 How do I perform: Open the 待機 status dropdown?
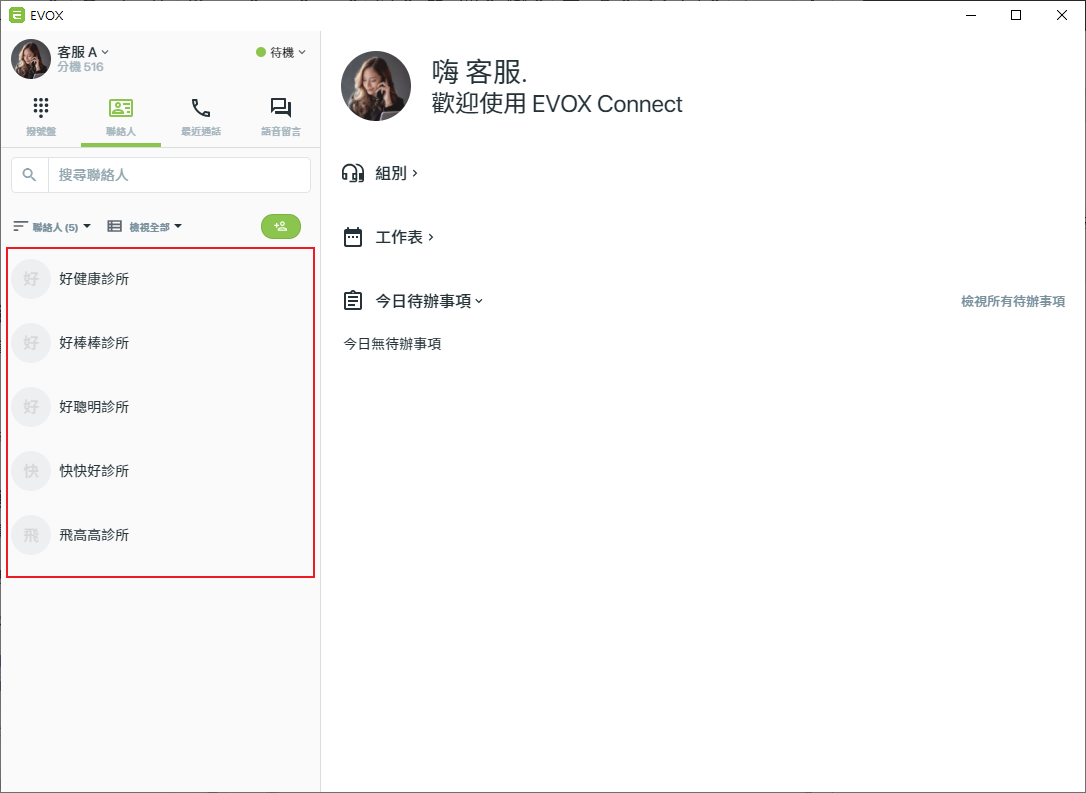[x=281, y=52]
